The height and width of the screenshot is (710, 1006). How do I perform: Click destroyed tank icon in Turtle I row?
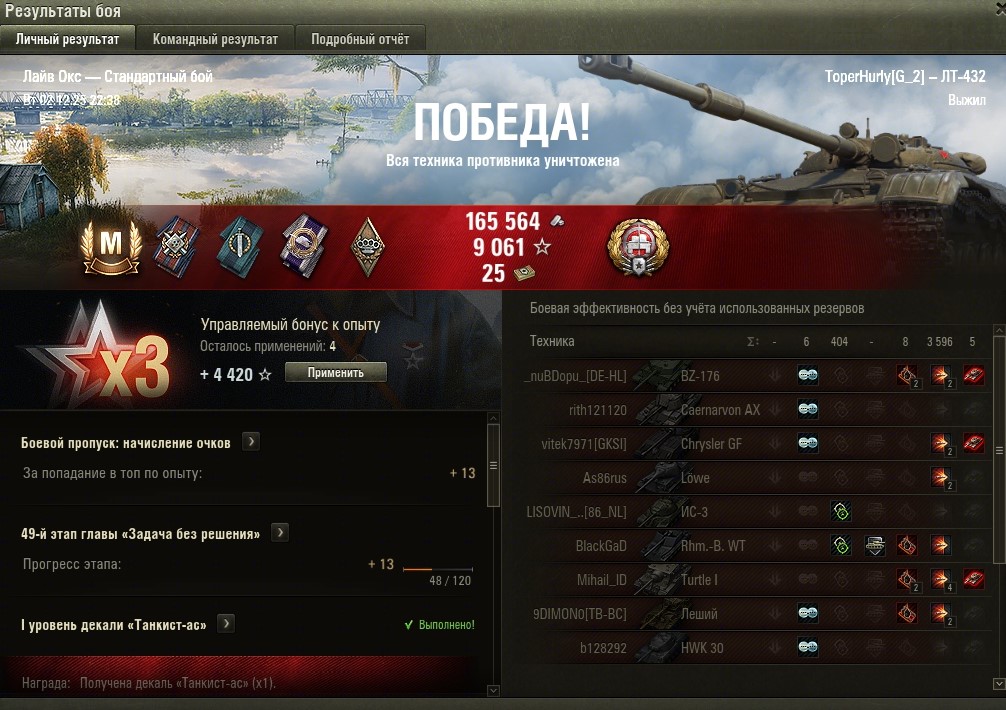tap(973, 579)
